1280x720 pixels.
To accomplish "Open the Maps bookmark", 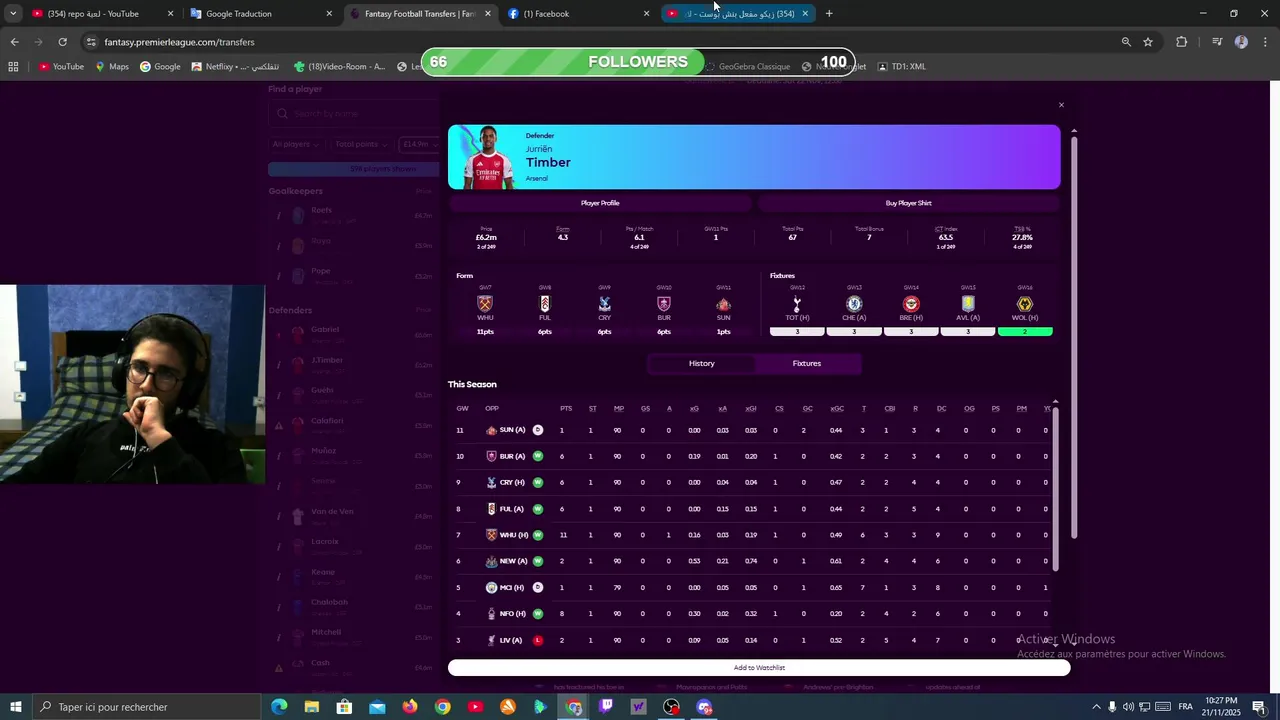I will [x=112, y=67].
